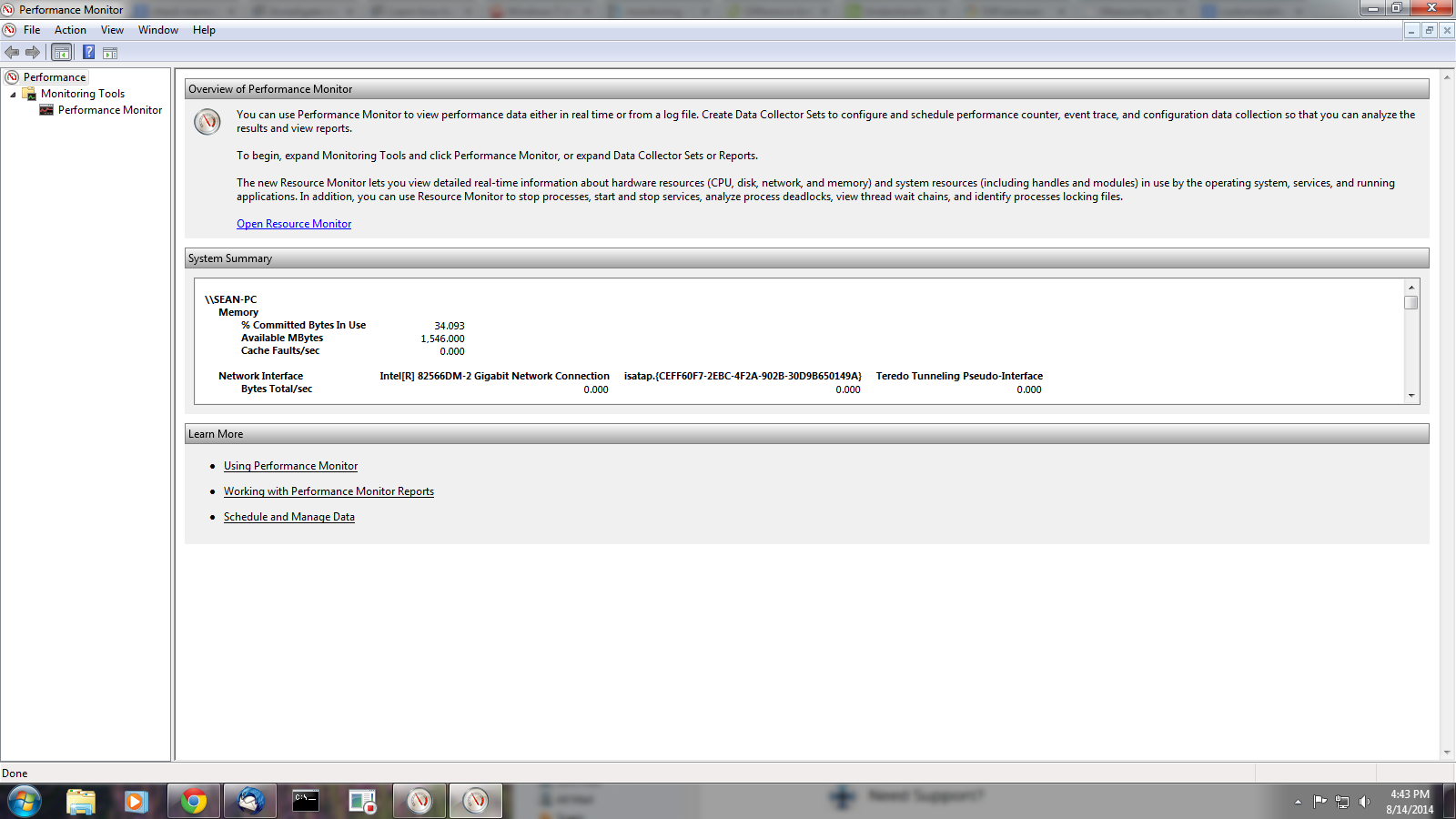The height and width of the screenshot is (819, 1456).
Task: Open the Action menu
Action: pyautogui.click(x=70, y=30)
